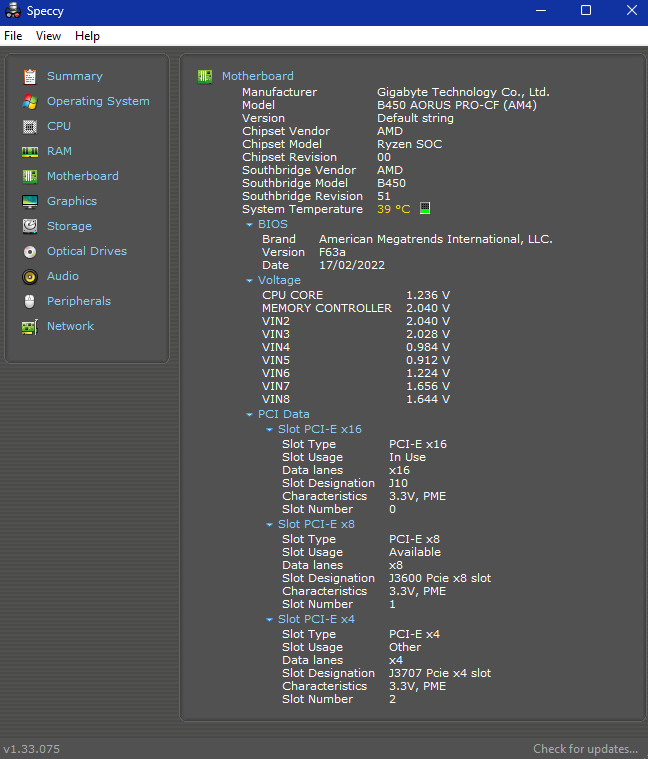648x759 pixels.
Task: Open the Network section
Action: point(70,326)
